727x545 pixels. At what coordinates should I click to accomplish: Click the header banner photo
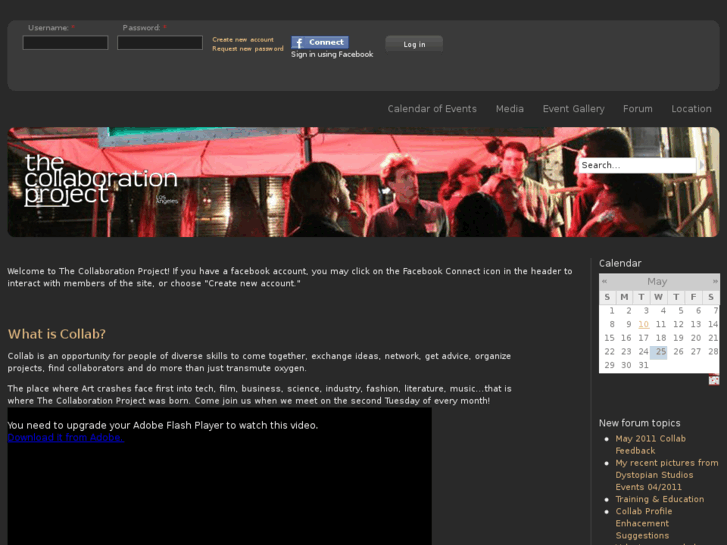pyautogui.click(x=363, y=182)
